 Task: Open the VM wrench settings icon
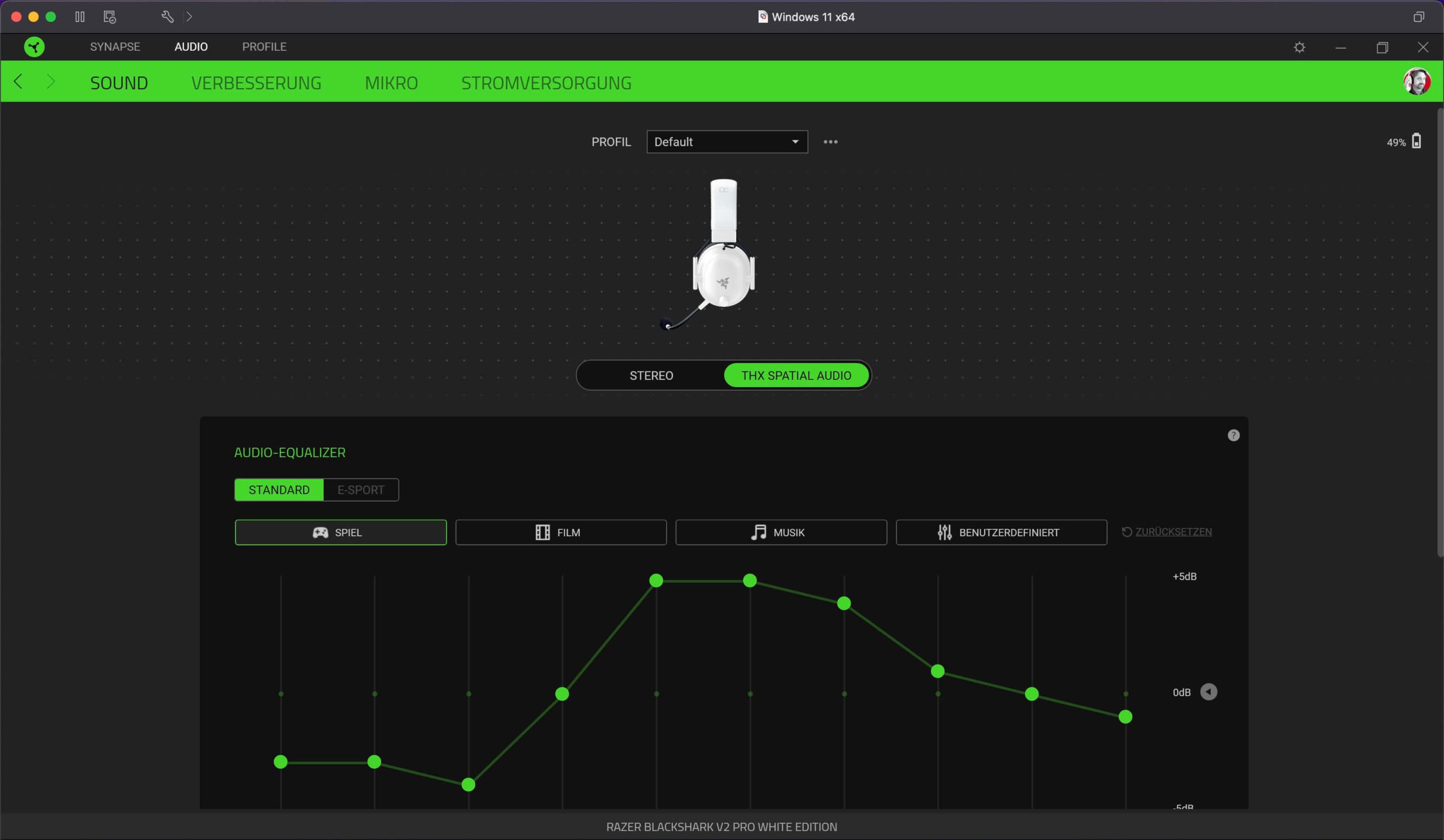167,16
